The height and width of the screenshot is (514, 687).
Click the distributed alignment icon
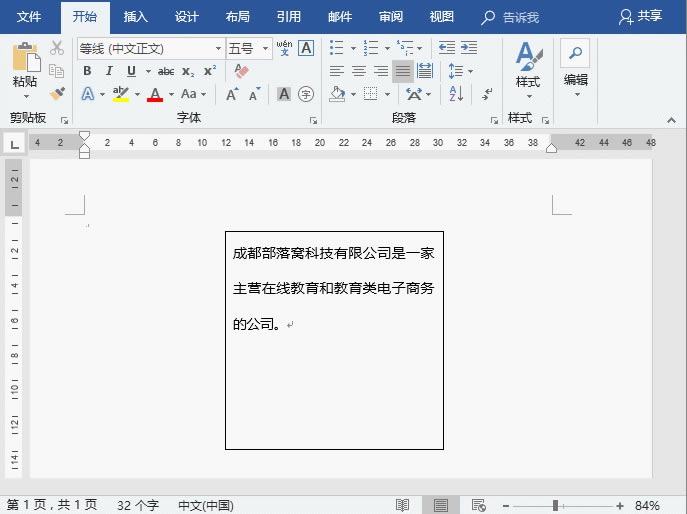click(425, 71)
